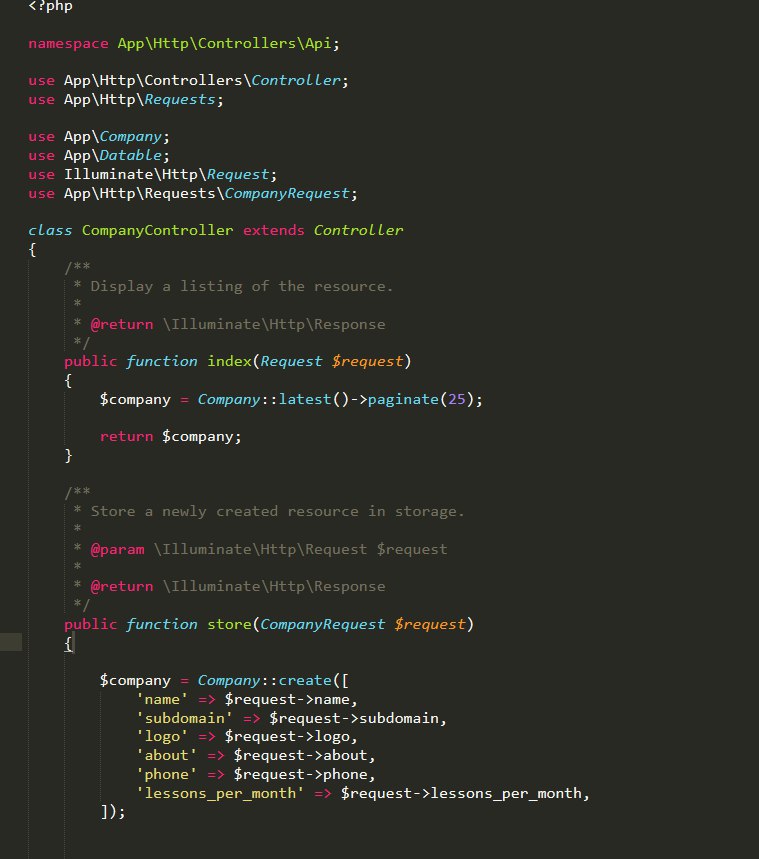The height and width of the screenshot is (859, 759).
Task: Click '$request->phone' value
Action: (x=300, y=775)
